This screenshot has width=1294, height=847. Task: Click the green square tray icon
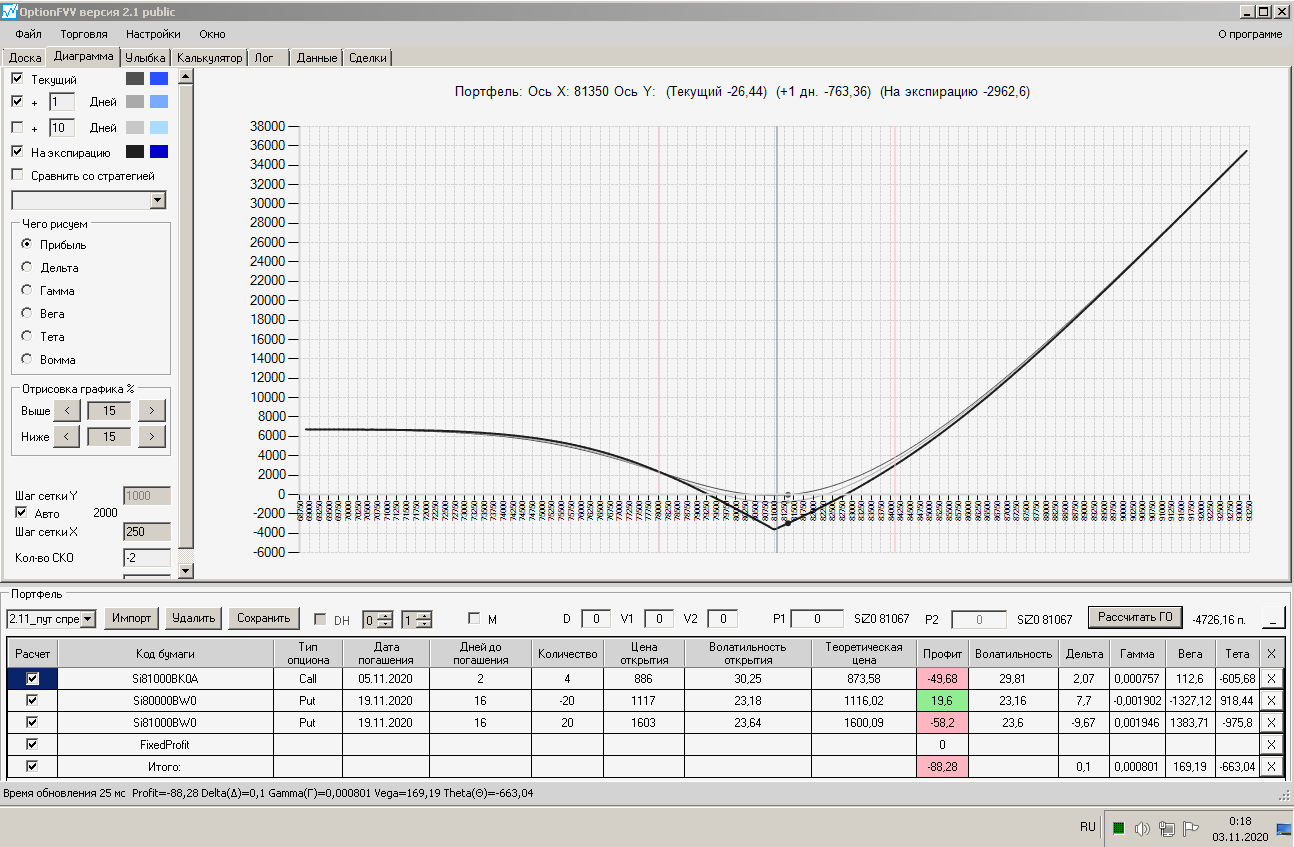[1119, 828]
